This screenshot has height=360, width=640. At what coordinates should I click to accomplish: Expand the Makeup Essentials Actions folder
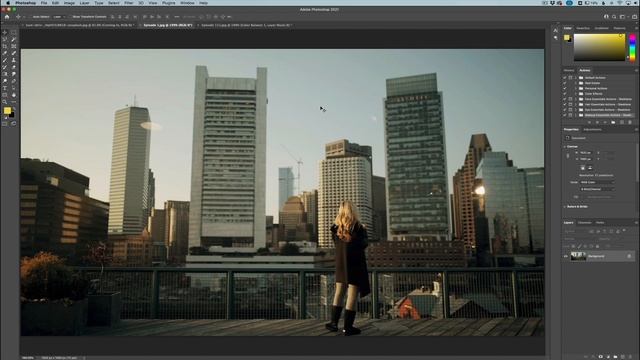pos(576,115)
